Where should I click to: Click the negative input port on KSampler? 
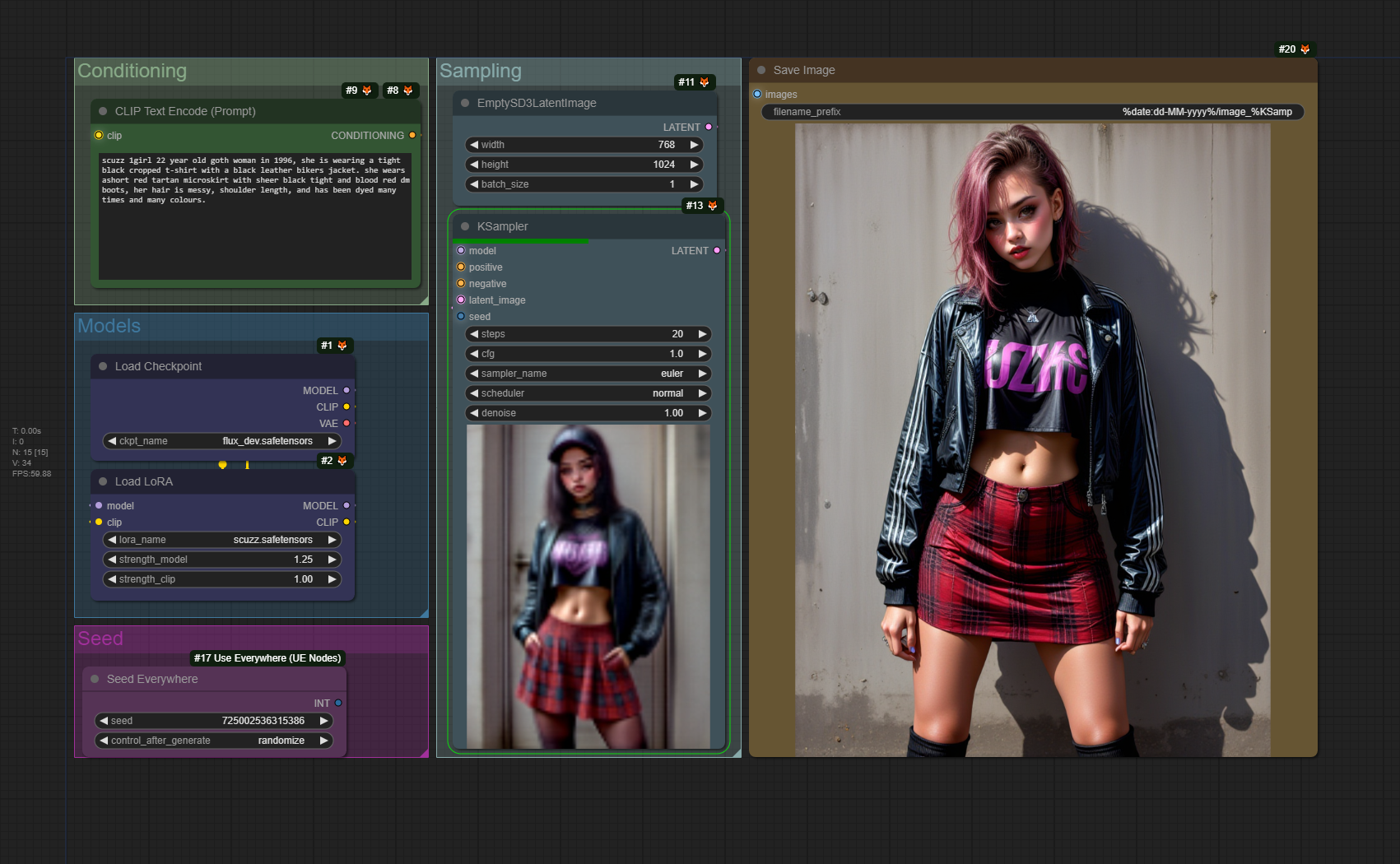(x=461, y=283)
